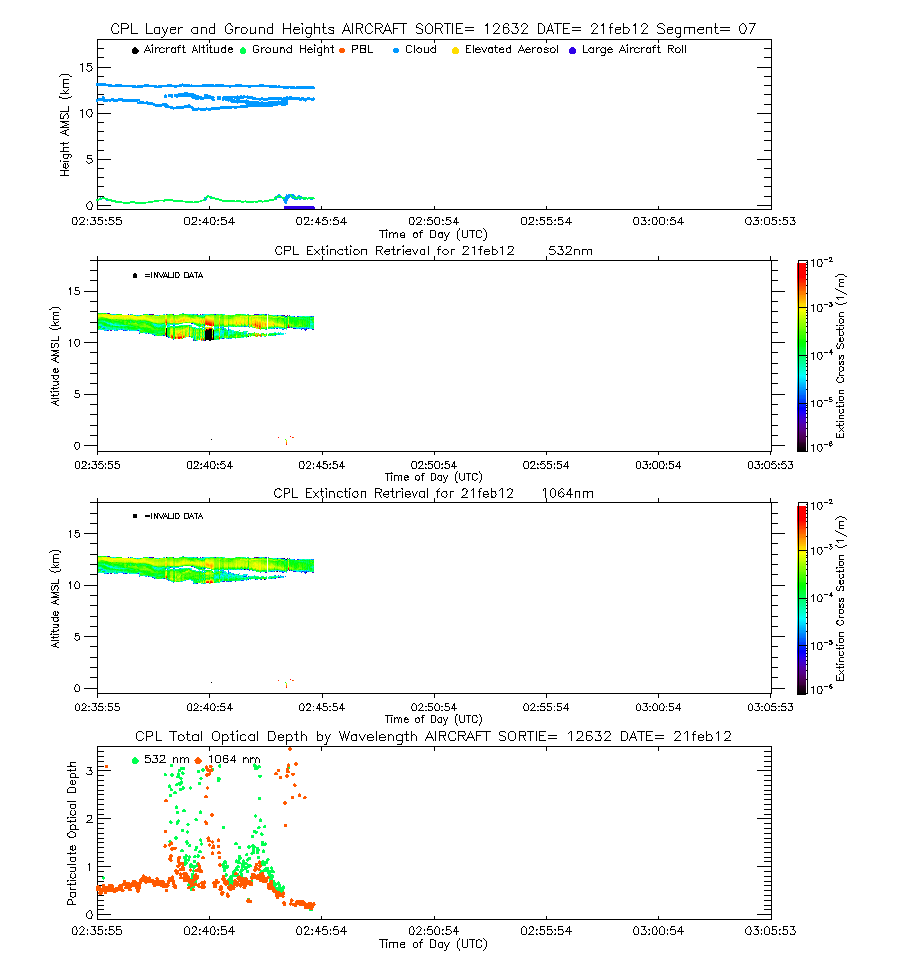
Task: Click 'Time of Day (UTC)' under the top plot
Action: coord(433,234)
